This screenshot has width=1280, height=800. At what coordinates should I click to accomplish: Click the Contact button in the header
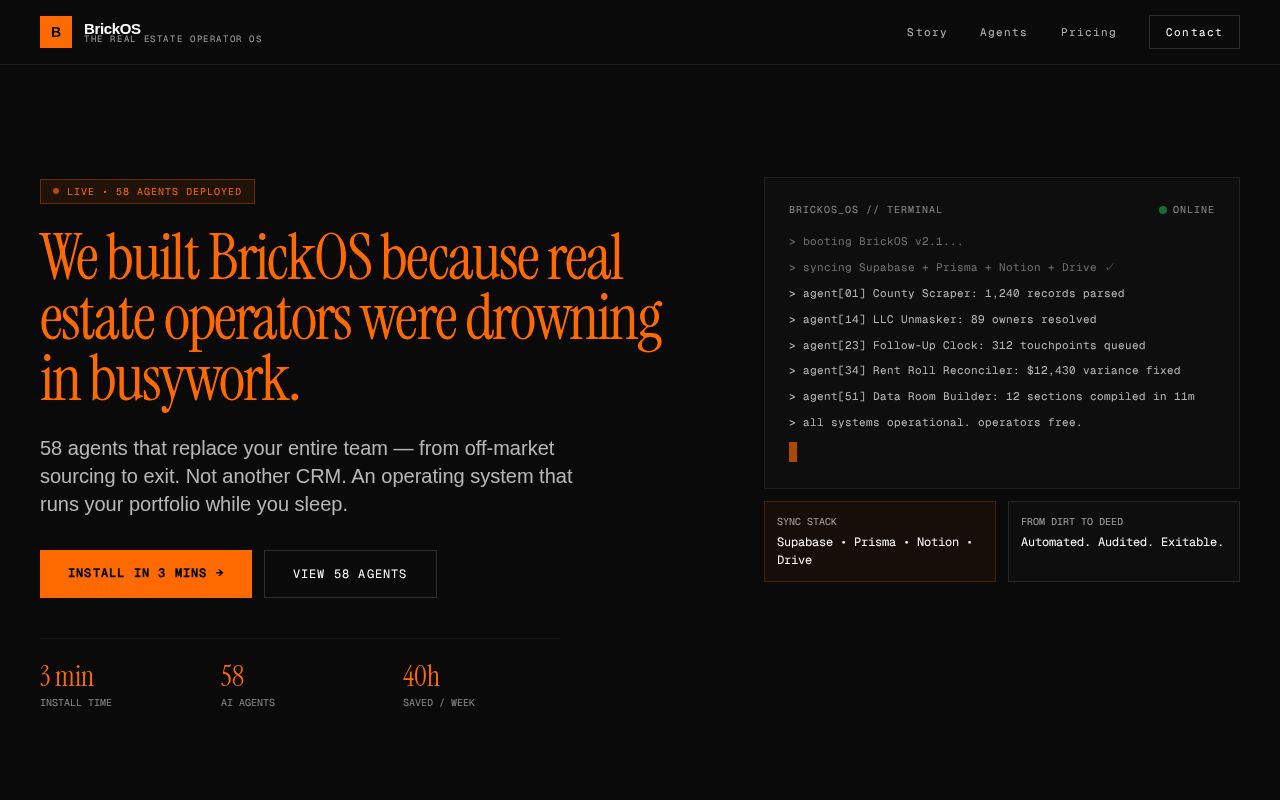pos(1194,32)
